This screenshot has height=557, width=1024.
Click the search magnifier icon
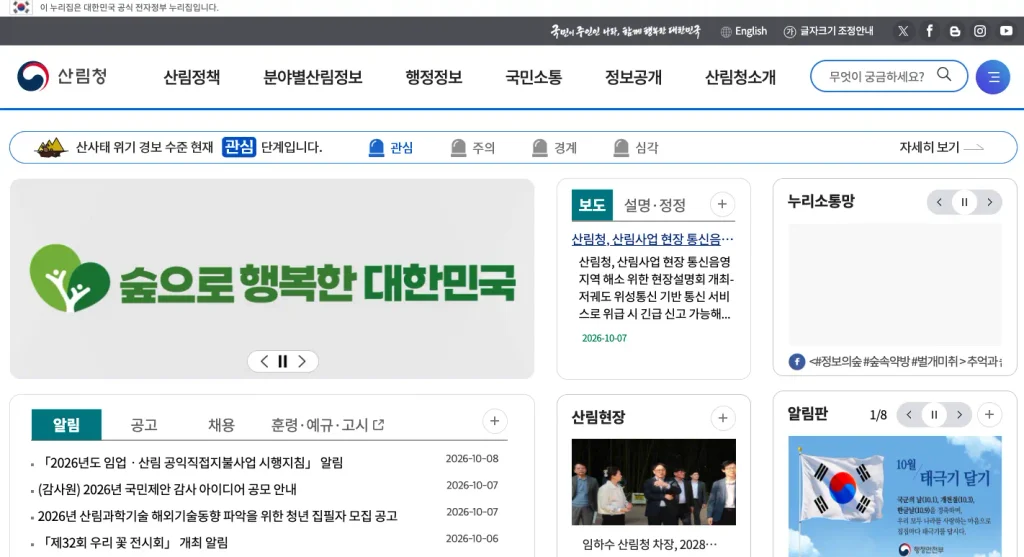tap(944, 74)
